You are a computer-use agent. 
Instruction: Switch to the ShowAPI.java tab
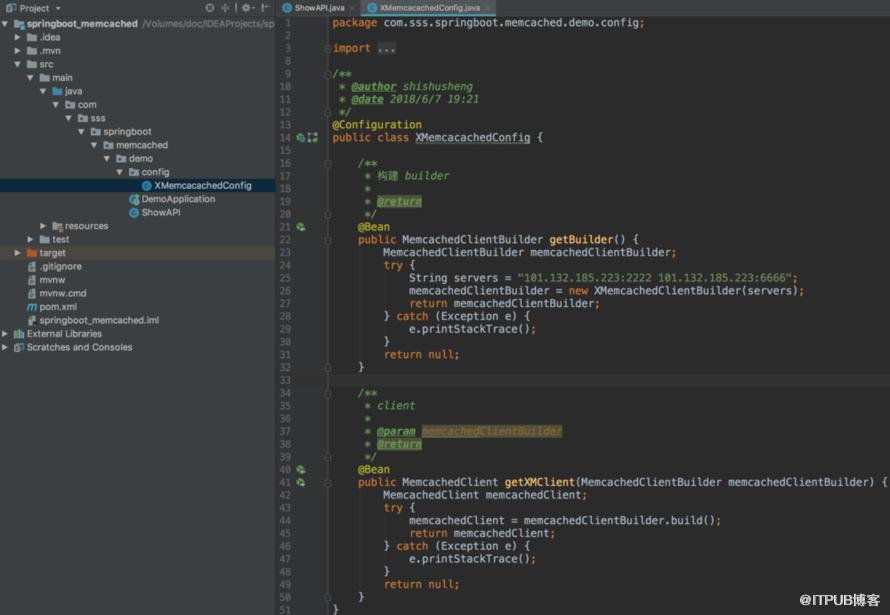pyautogui.click(x=319, y=8)
